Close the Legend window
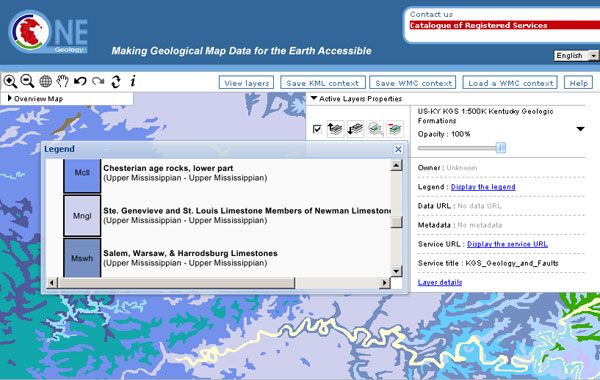 pyautogui.click(x=398, y=149)
